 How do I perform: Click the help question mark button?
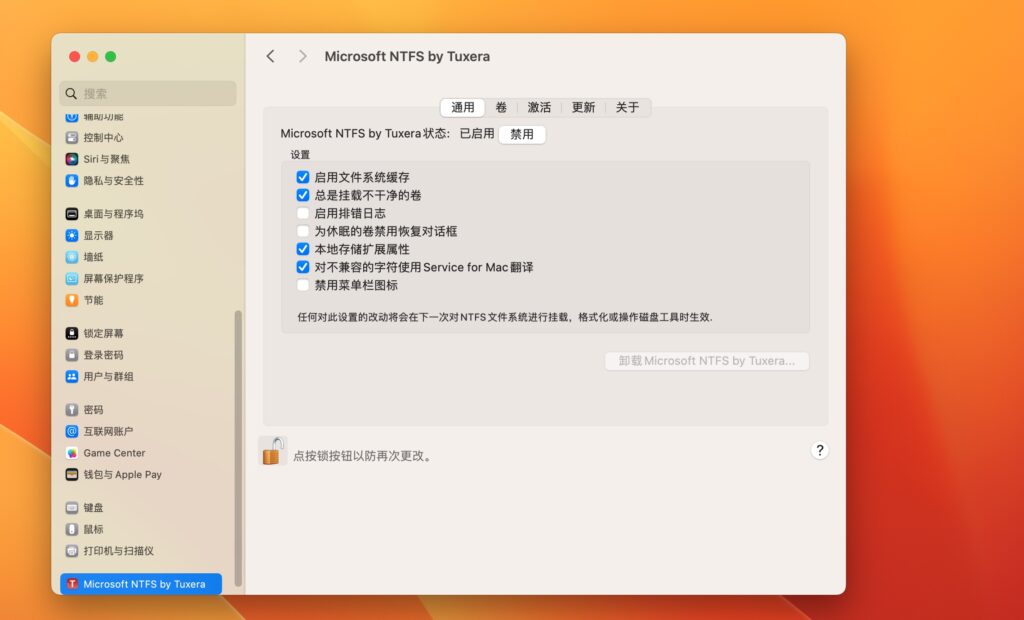coord(819,450)
